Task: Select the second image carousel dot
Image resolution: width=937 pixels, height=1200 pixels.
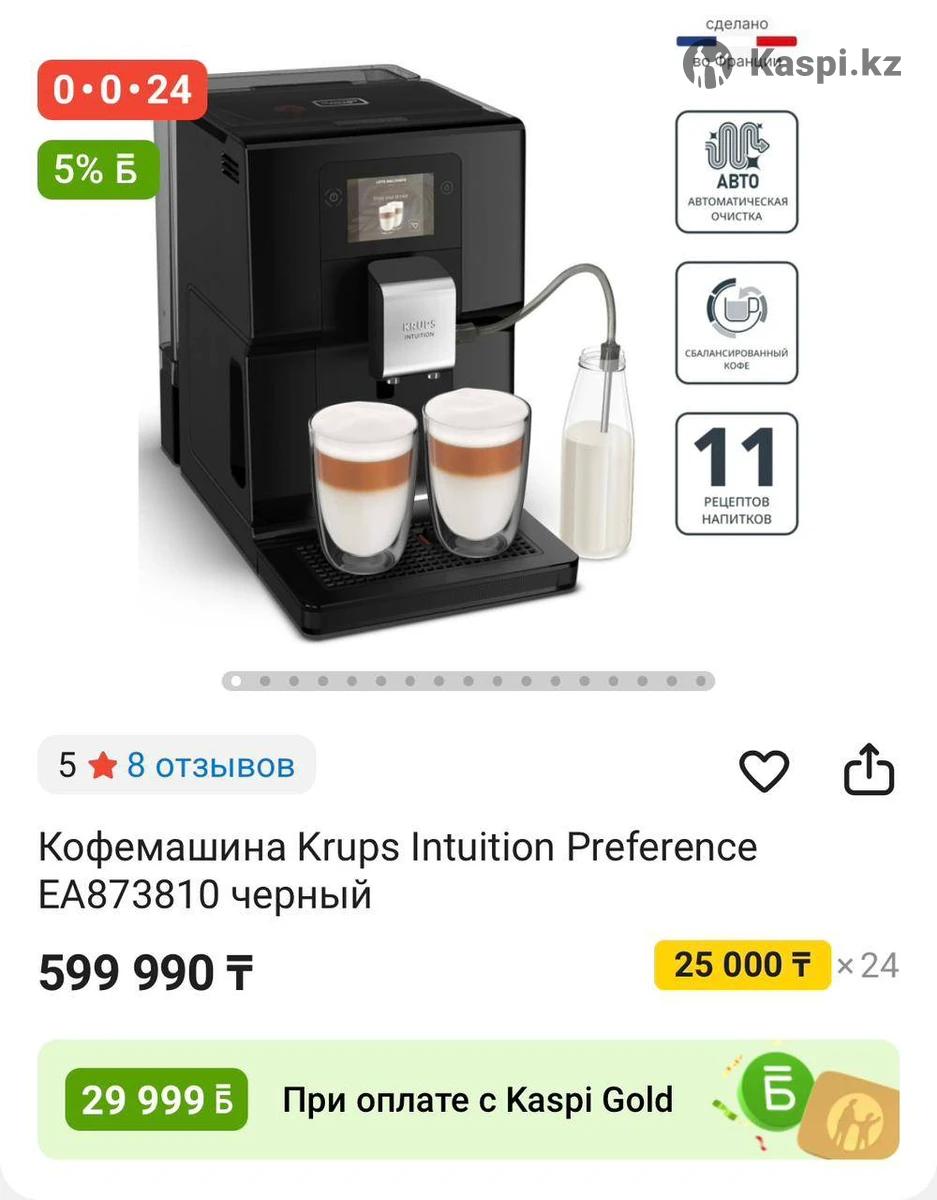Action: [x=265, y=681]
